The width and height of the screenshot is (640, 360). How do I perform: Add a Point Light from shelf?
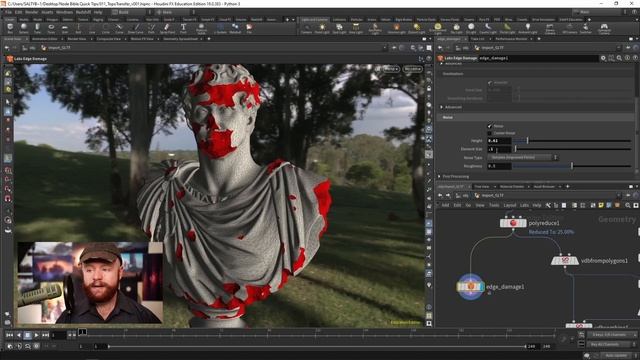322,29
